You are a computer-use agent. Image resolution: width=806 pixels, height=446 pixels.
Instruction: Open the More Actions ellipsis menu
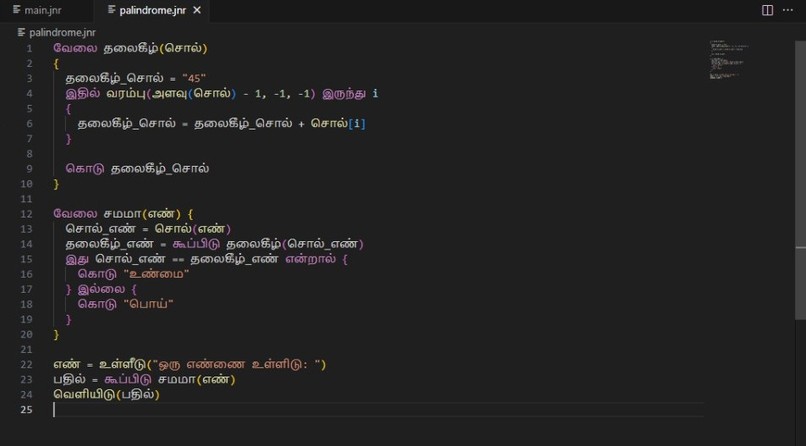pyautogui.click(x=787, y=10)
